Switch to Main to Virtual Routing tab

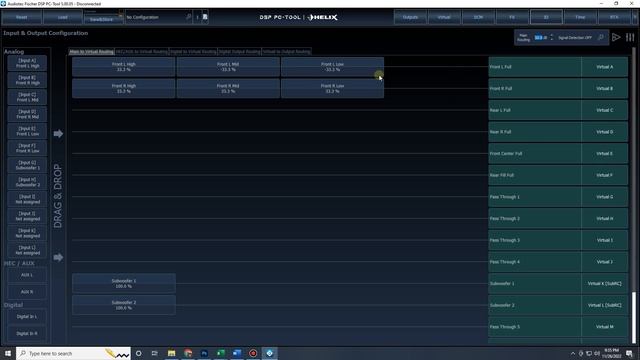tap(91, 51)
